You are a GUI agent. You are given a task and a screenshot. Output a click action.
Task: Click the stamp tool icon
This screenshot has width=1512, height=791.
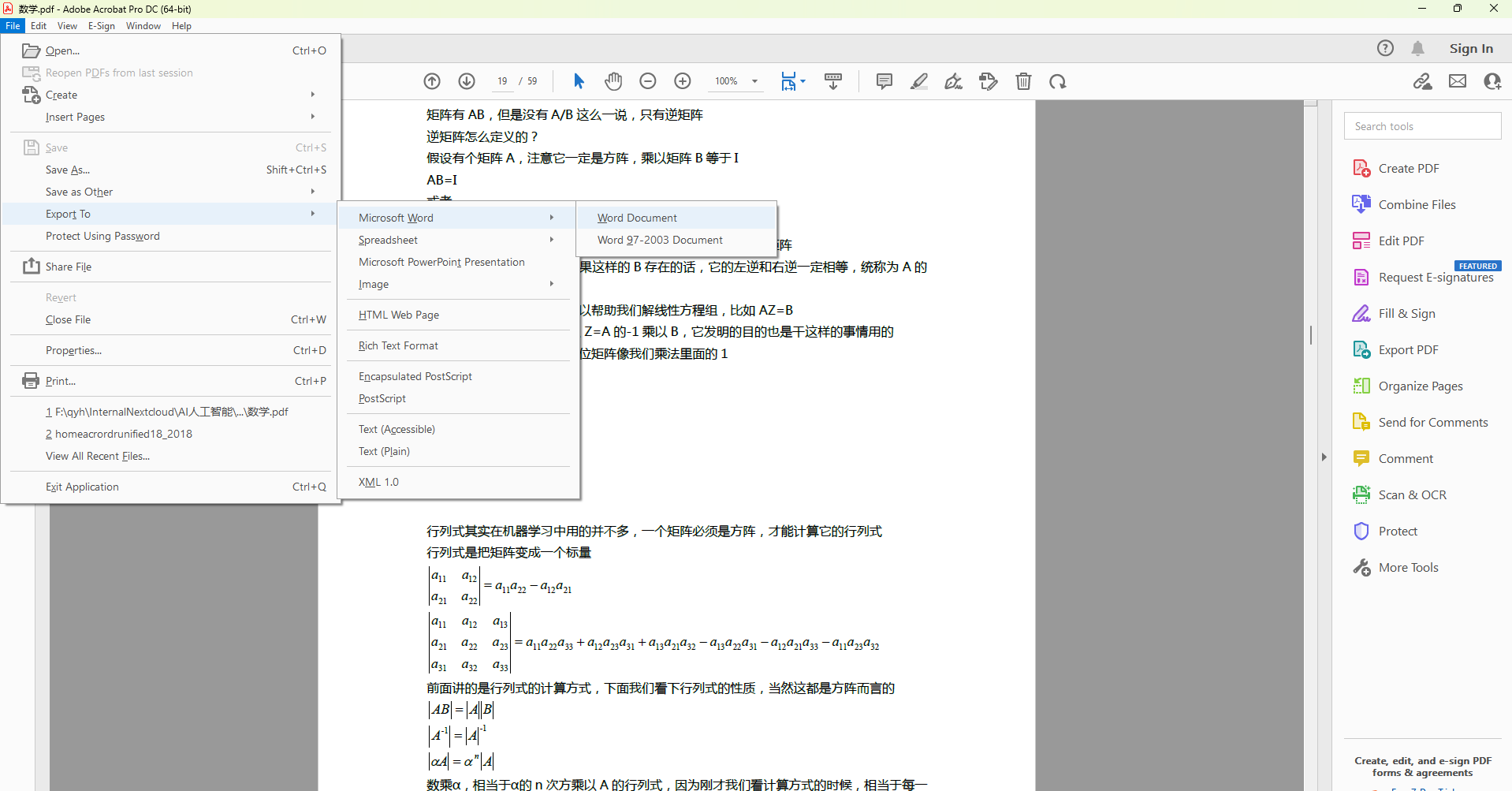[x=989, y=81]
